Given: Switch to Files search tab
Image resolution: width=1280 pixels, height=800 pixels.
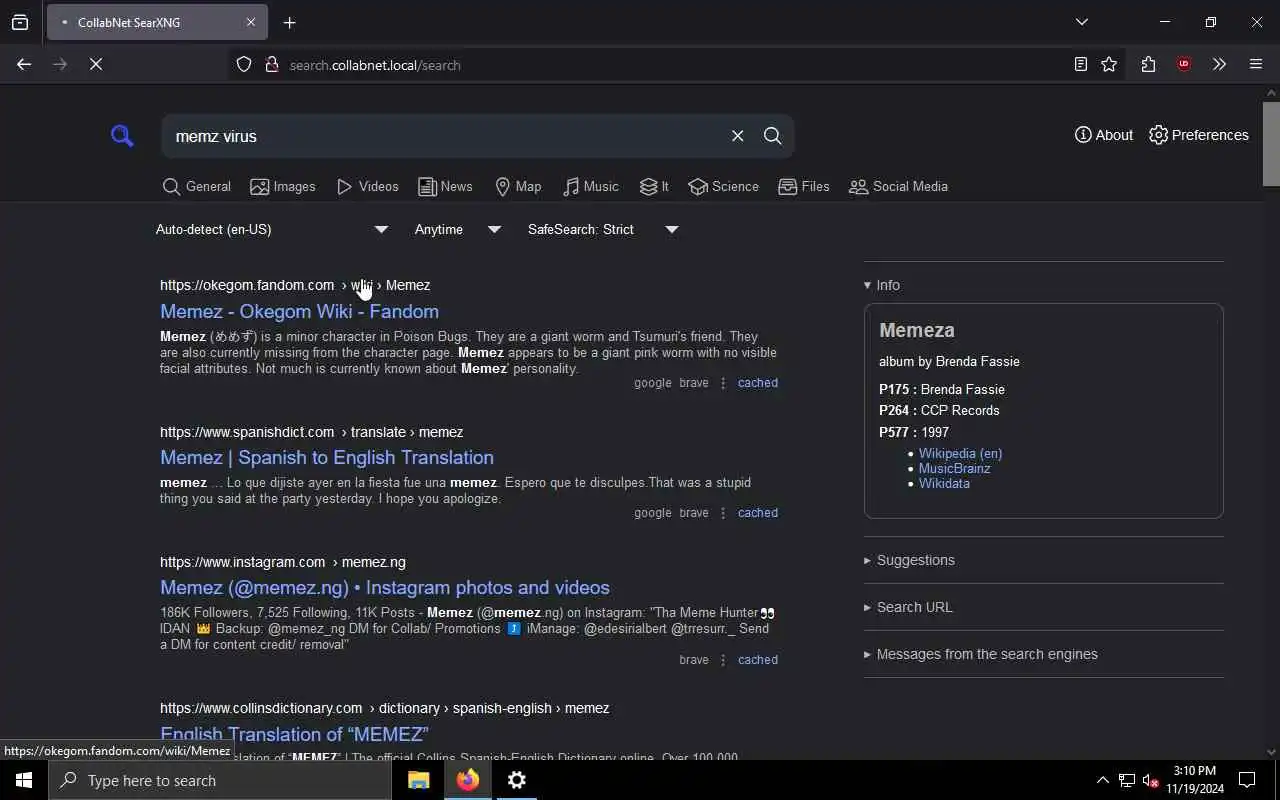Looking at the screenshot, I should coord(804,187).
